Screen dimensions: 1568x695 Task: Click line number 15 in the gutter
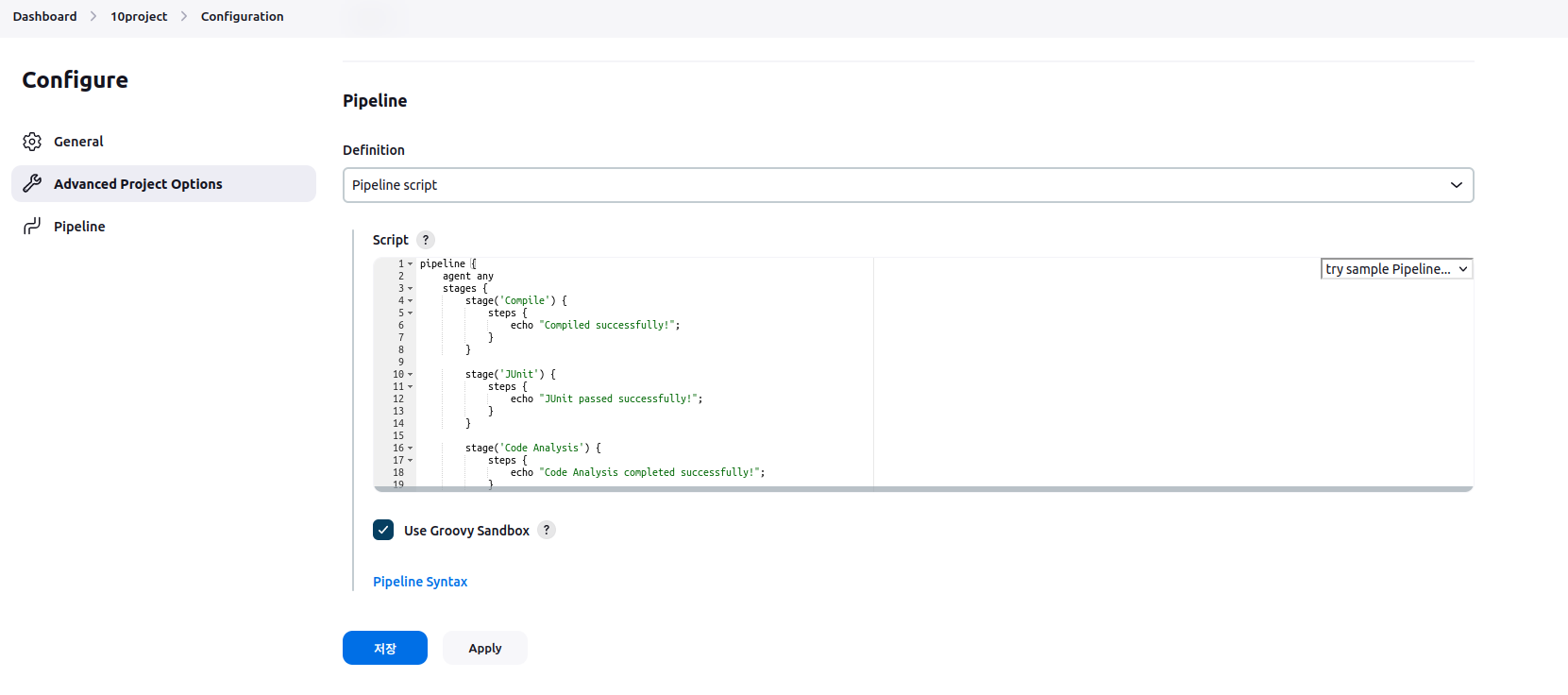tap(398, 436)
